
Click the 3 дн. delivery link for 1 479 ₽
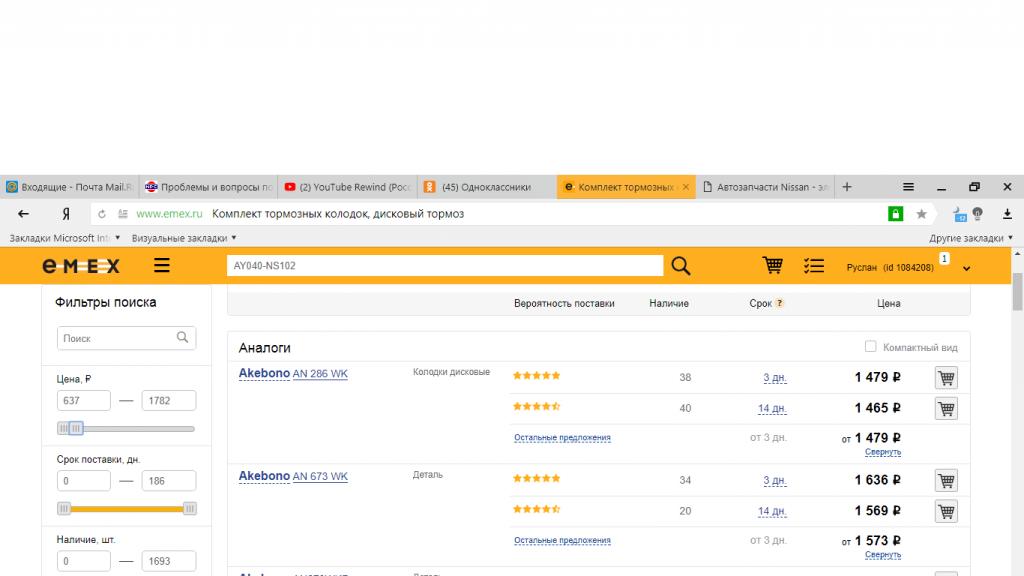[775, 377]
